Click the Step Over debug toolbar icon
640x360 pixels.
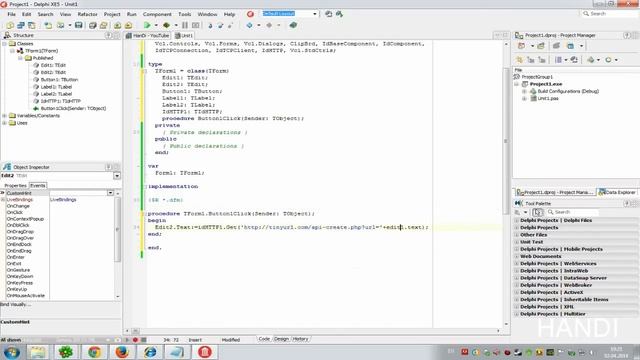pos(220,25)
